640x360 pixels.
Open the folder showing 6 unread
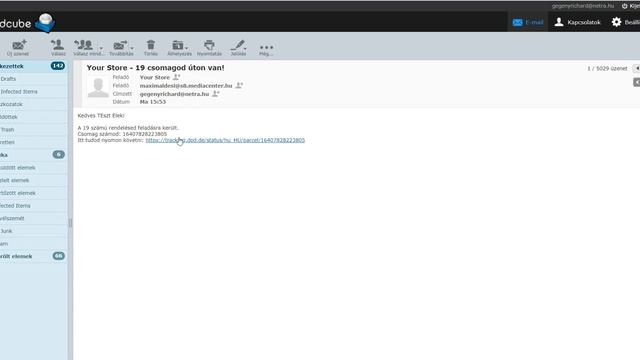coord(33,155)
